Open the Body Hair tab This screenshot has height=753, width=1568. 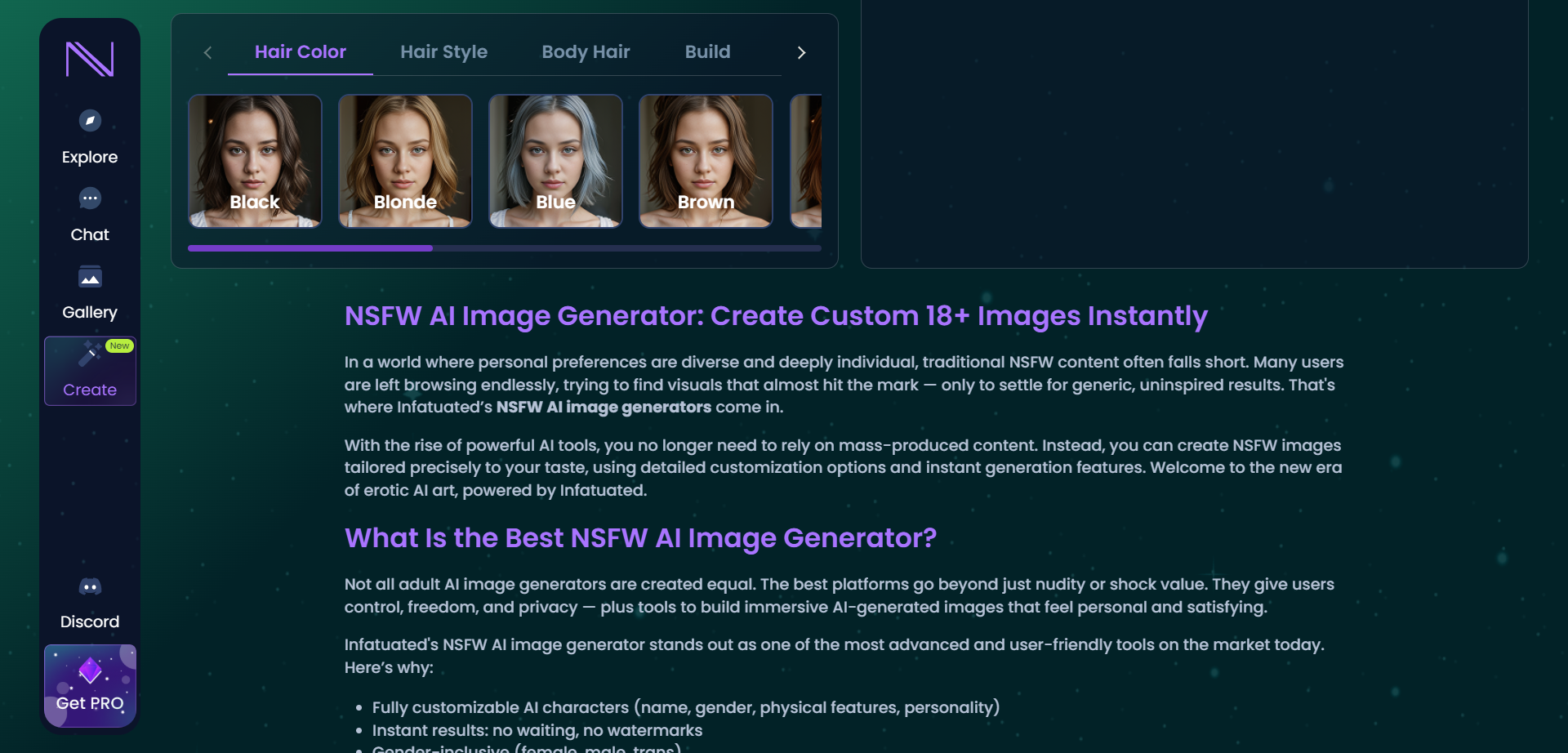(586, 51)
